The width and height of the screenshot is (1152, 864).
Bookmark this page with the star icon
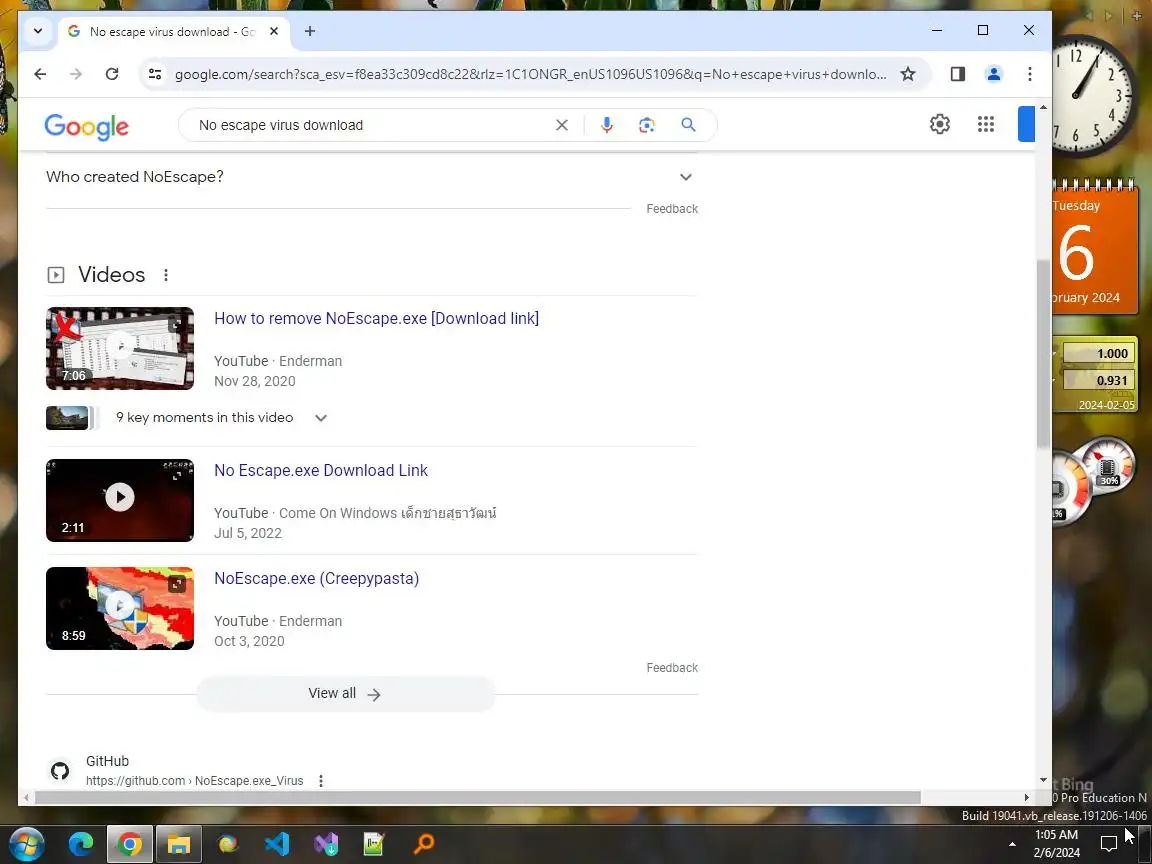[x=908, y=73]
